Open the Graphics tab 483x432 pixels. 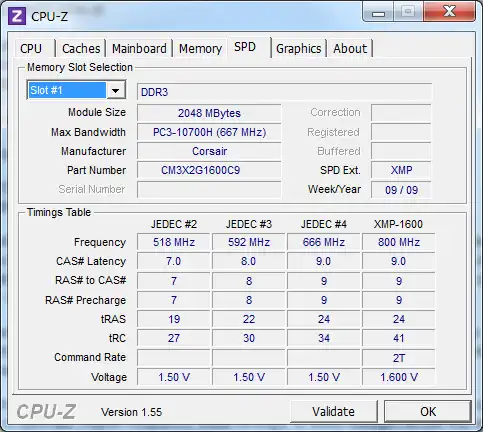pyautogui.click(x=299, y=49)
